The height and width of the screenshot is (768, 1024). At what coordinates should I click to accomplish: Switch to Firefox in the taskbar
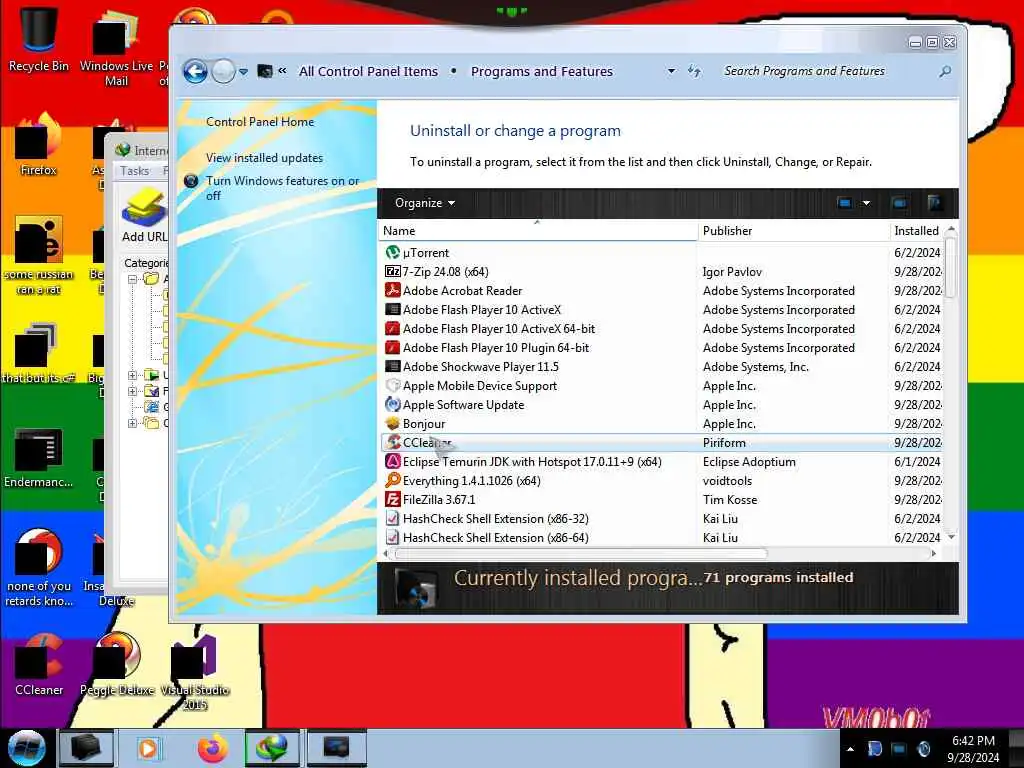click(x=213, y=748)
